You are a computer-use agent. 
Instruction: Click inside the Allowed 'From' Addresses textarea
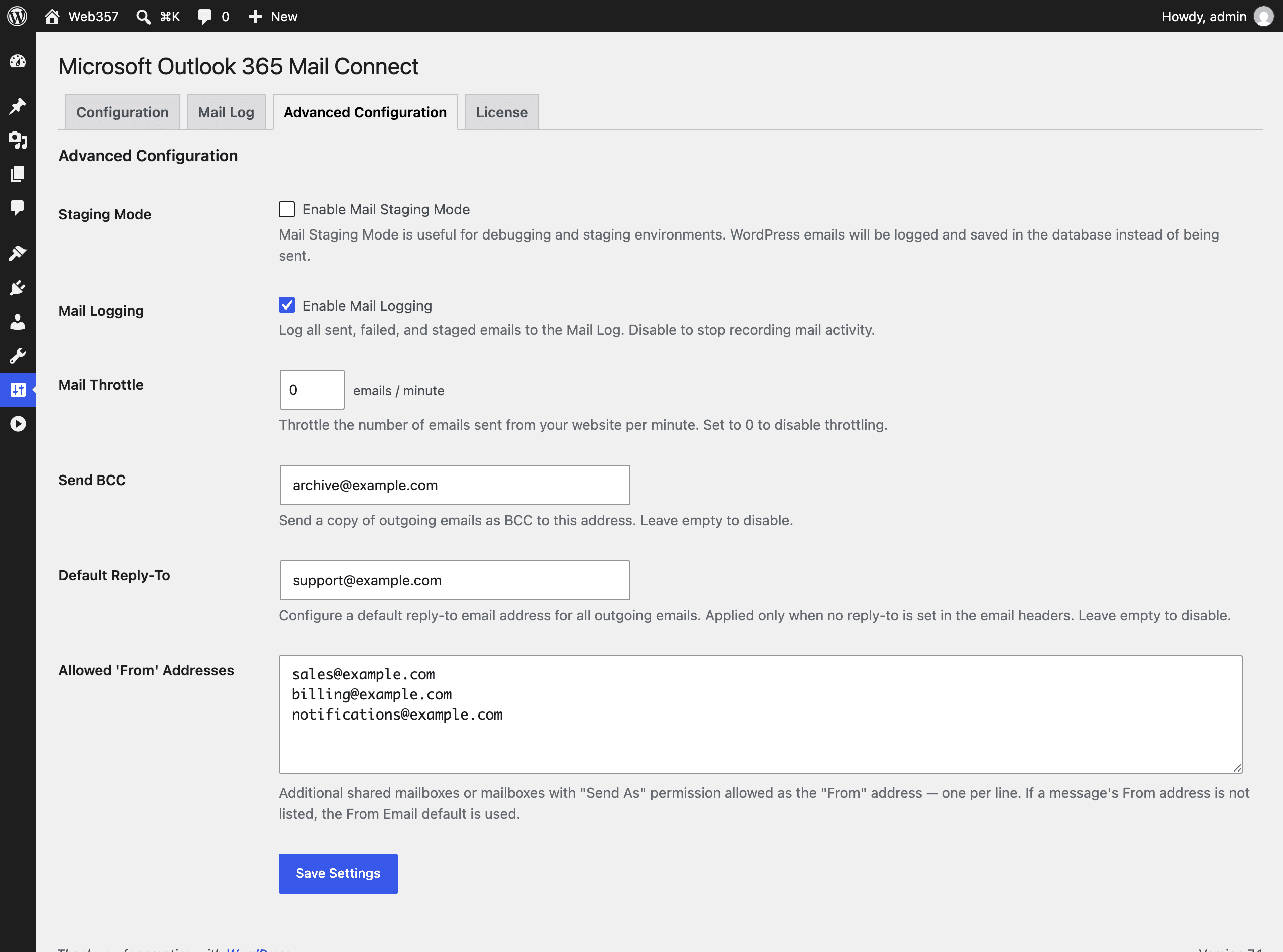[x=761, y=715]
